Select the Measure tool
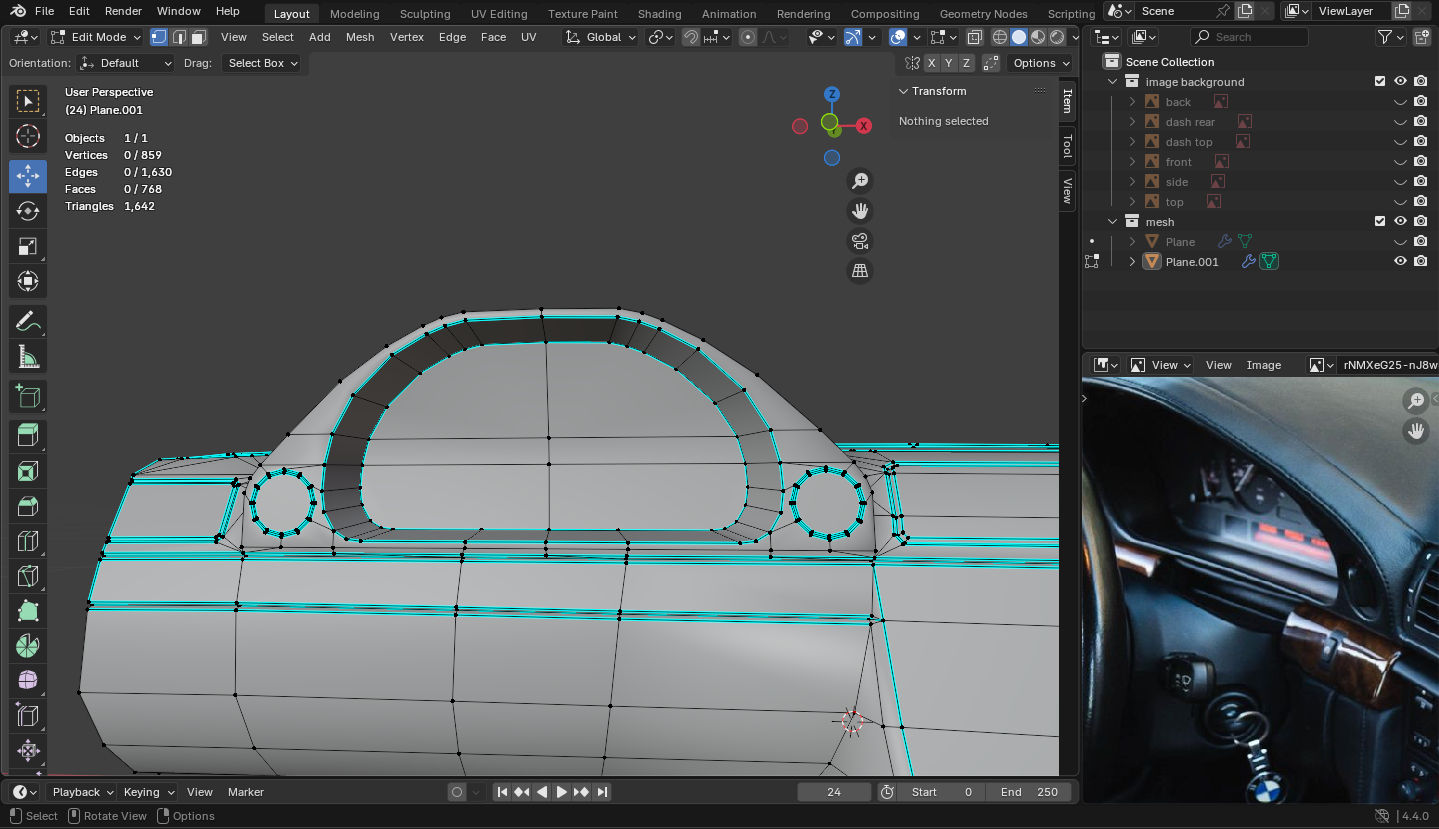The height and width of the screenshot is (829, 1439). tap(28, 357)
